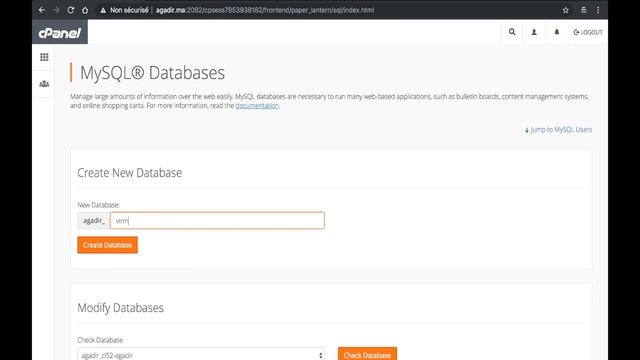Click the agadir.ma URL in address bar
This screenshot has height=360, width=640.
point(264,10)
